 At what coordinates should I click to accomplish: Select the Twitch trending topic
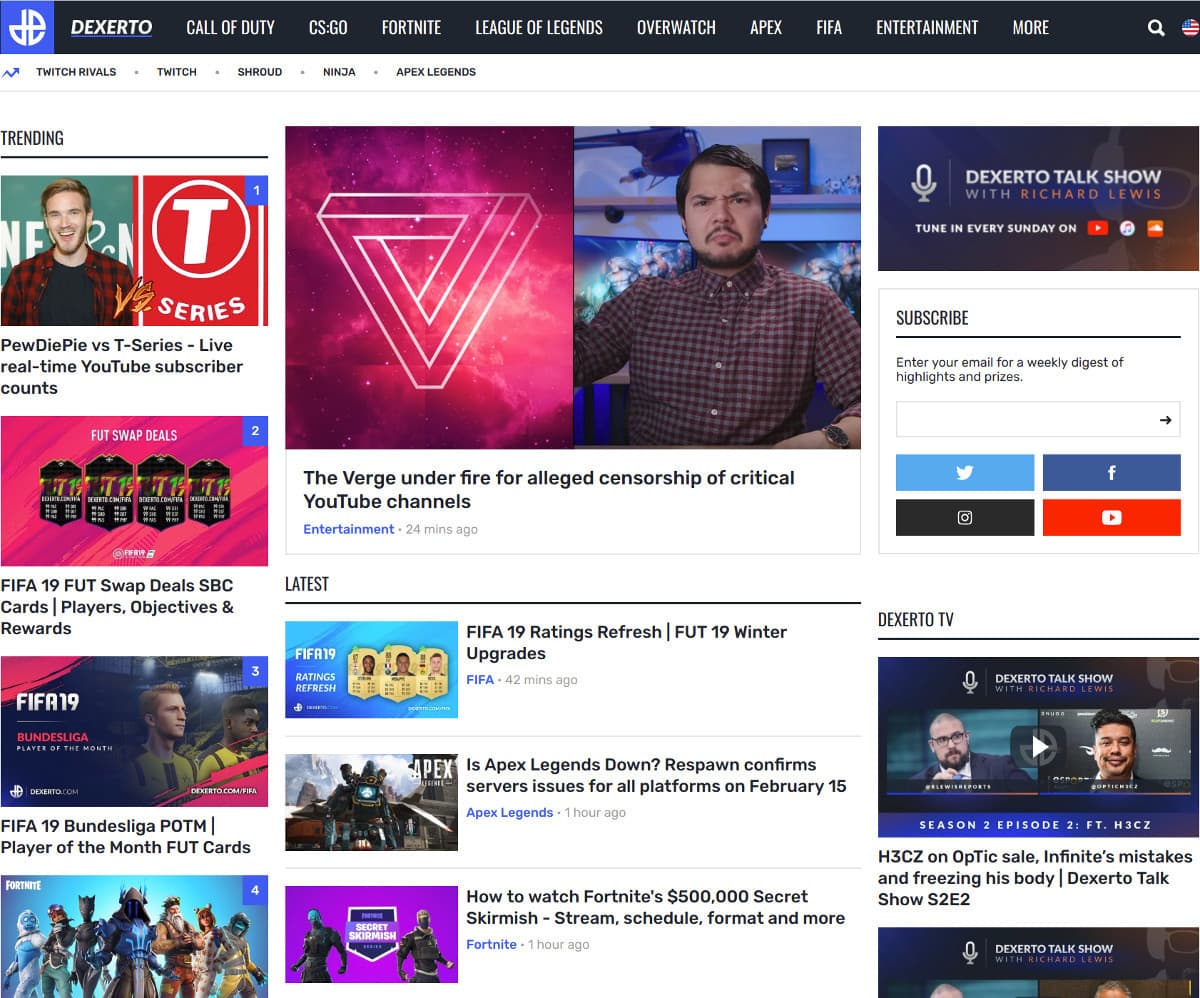pos(177,72)
